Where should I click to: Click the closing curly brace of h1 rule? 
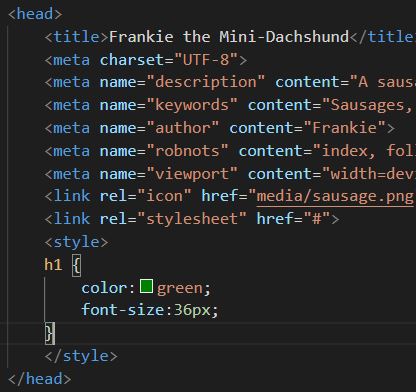(x=49, y=333)
